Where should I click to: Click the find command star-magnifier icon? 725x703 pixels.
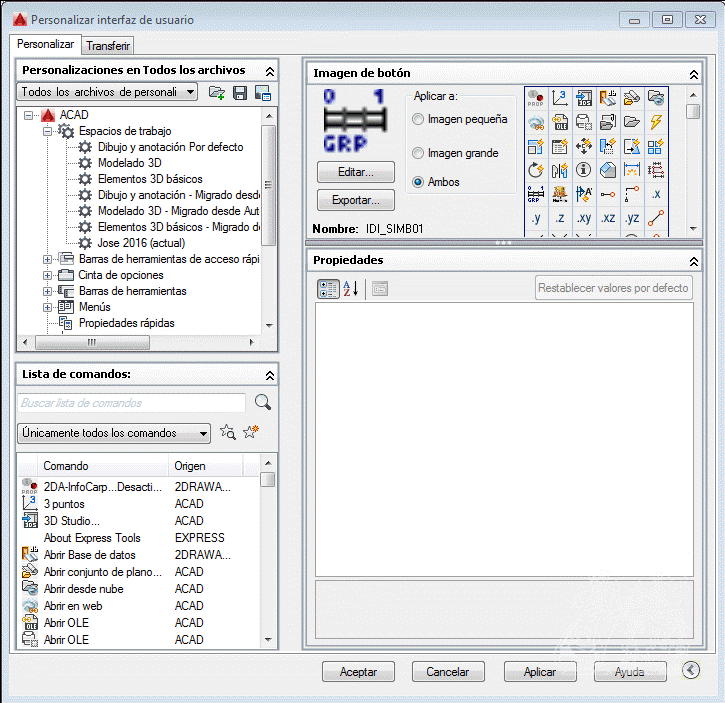tap(227, 432)
